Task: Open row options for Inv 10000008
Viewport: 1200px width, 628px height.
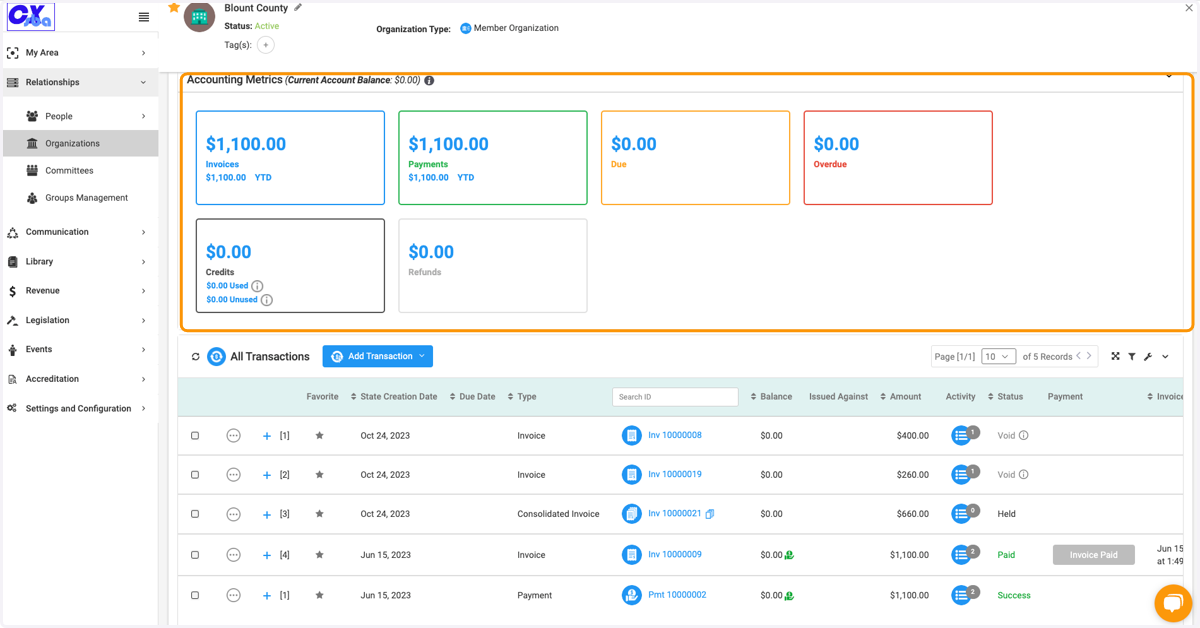Action: [233, 436]
